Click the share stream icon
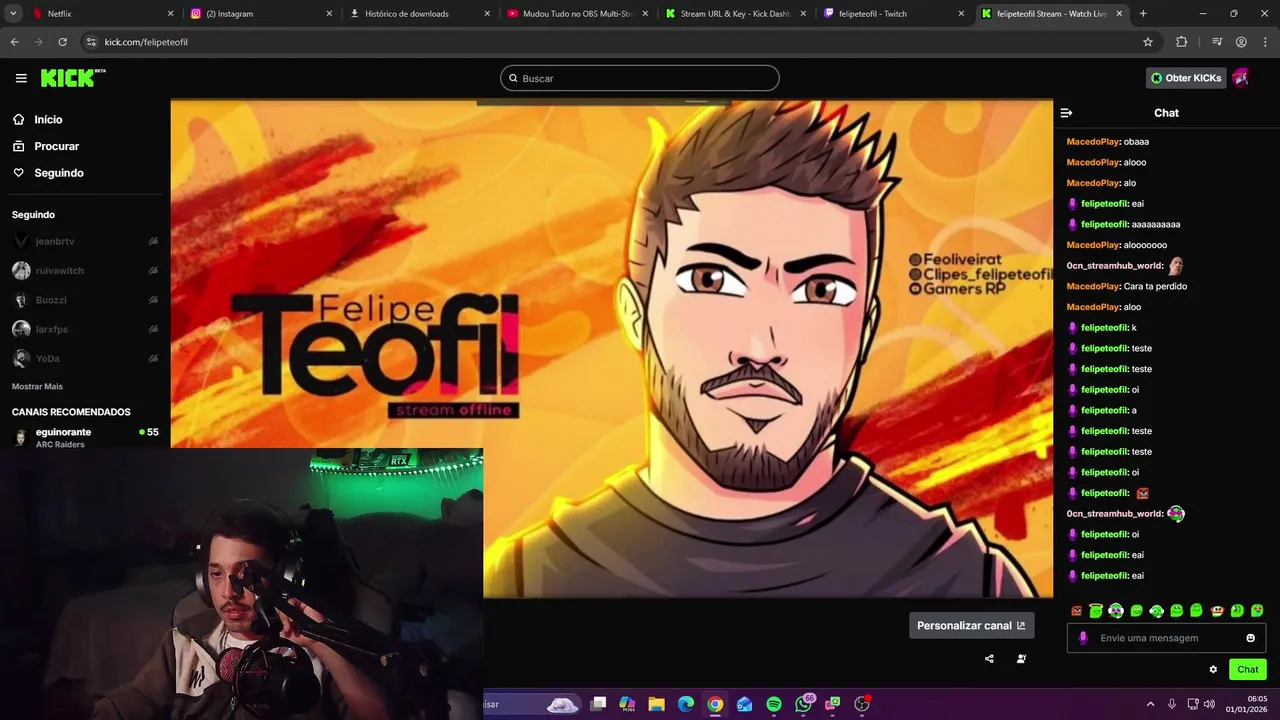 (989, 659)
